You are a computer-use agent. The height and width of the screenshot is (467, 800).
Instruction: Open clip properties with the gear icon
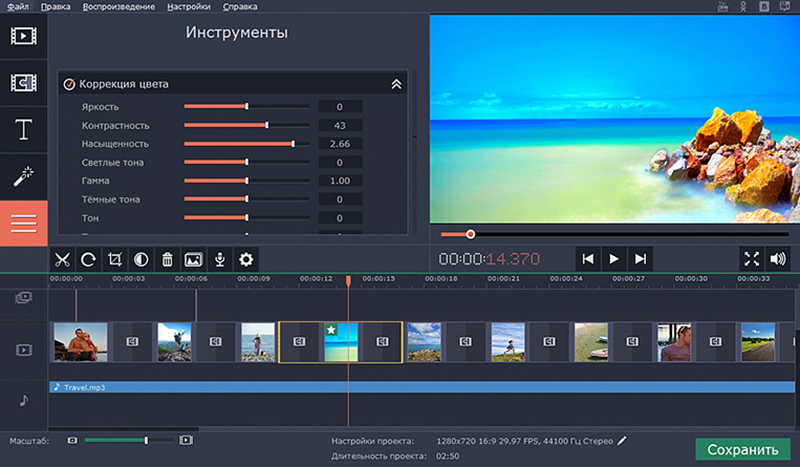[x=245, y=259]
